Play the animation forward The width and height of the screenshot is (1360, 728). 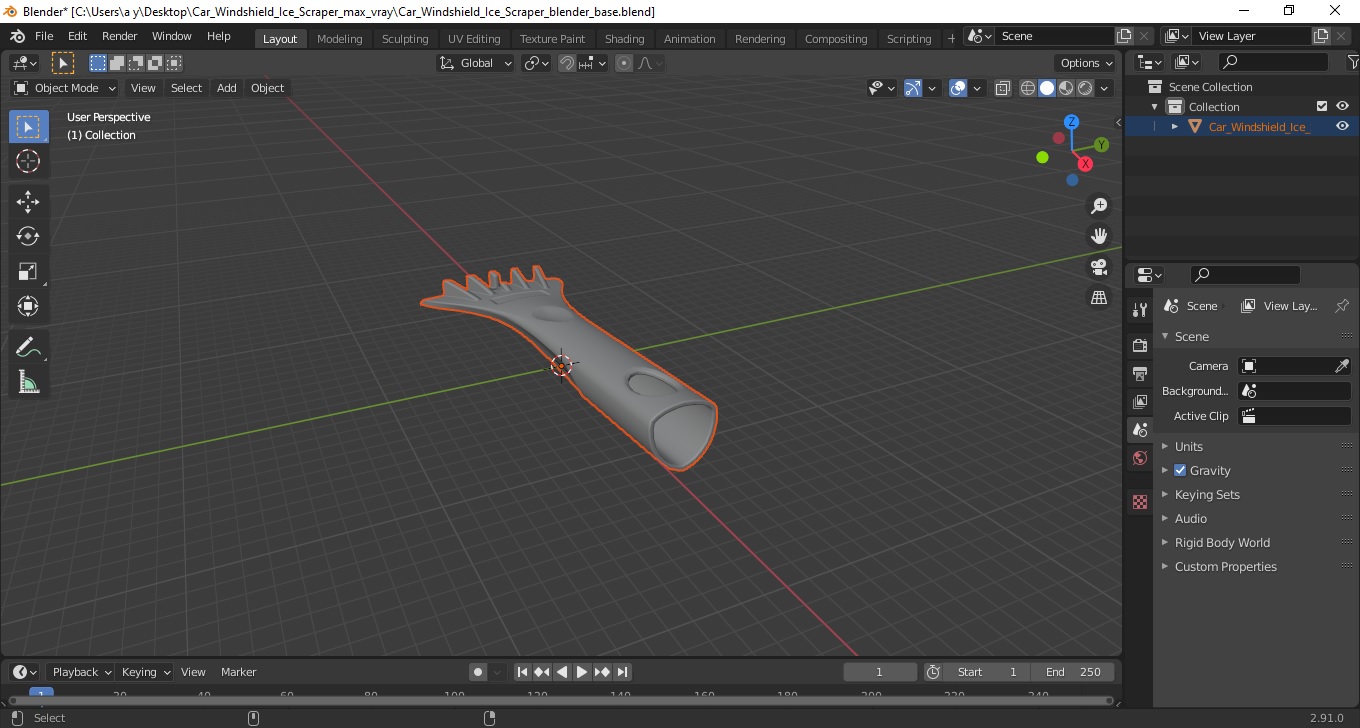click(x=582, y=672)
